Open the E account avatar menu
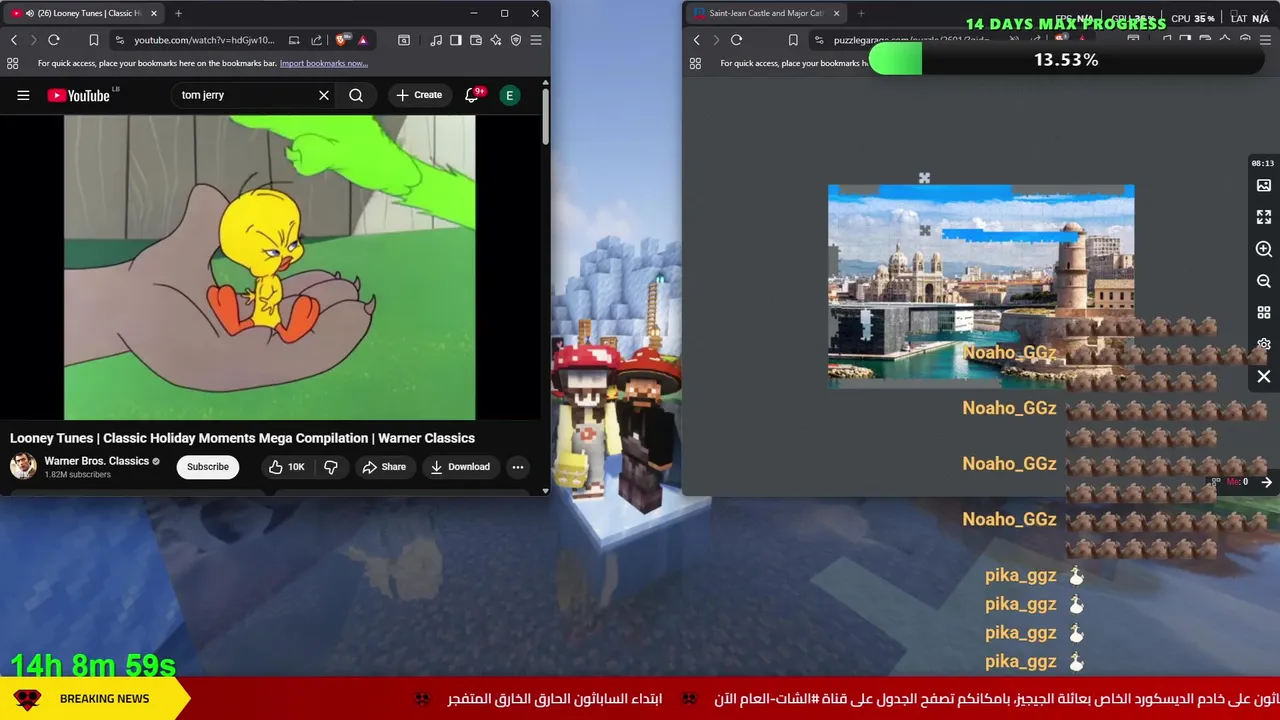1280x720 pixels. pyautogui.click(x=510, y=95)
